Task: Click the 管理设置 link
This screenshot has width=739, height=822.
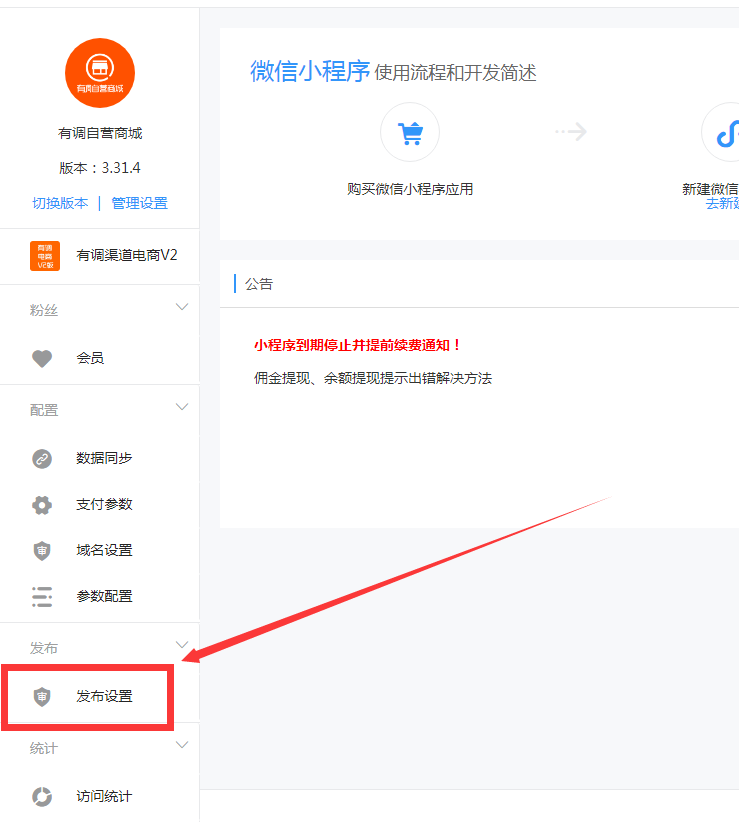Action: click(139, 203)
